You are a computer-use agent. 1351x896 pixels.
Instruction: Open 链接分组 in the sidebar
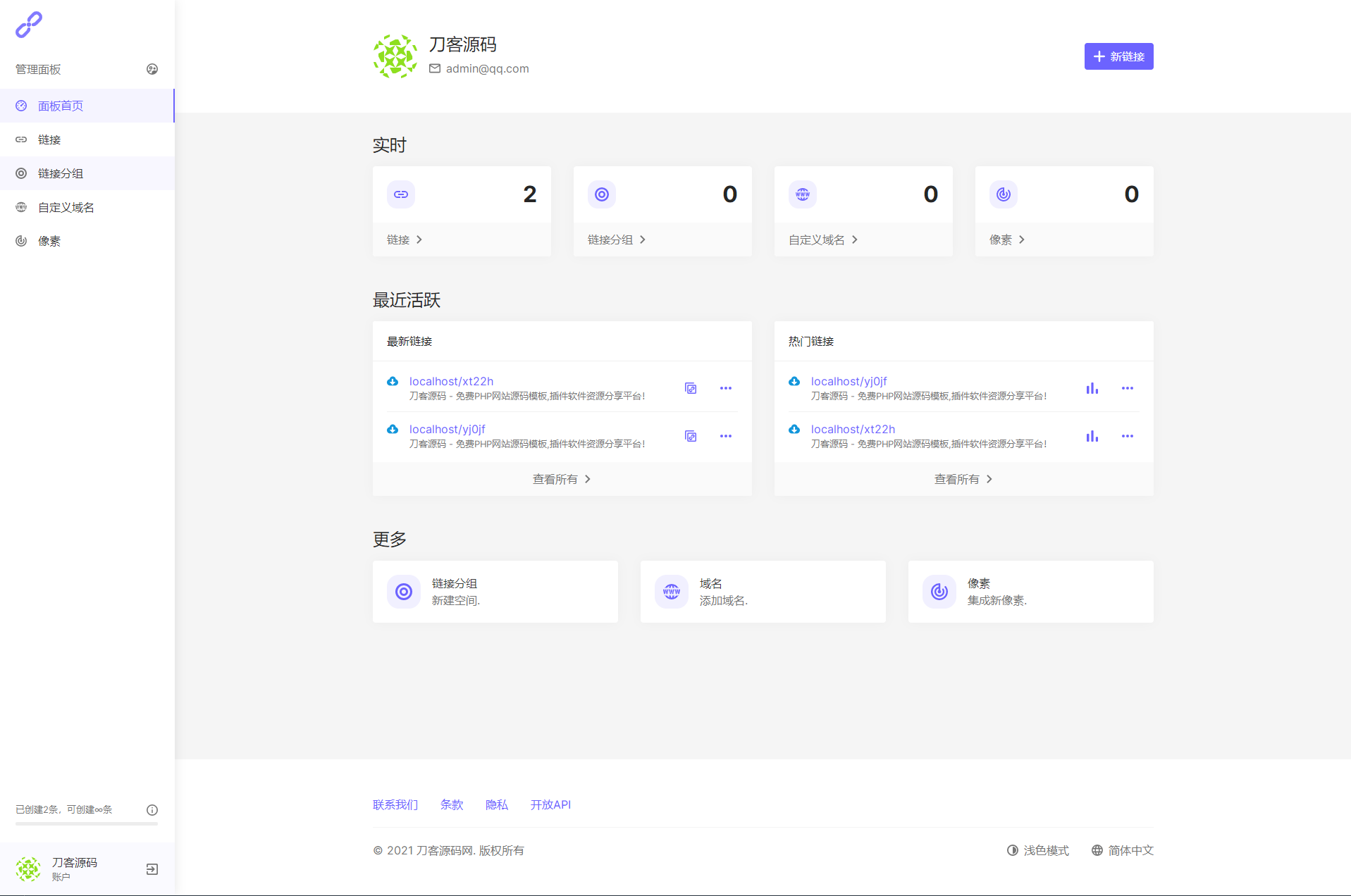click(61, 173)
